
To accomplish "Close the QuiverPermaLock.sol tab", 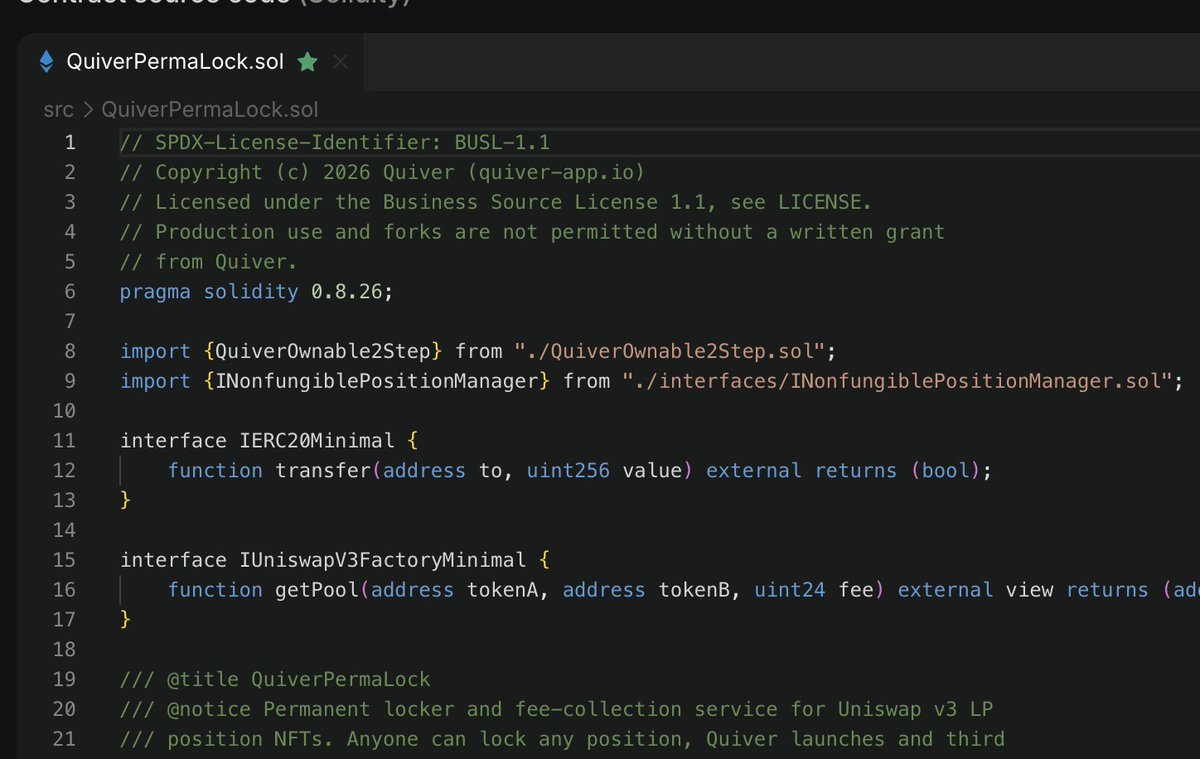I will 340,62.
